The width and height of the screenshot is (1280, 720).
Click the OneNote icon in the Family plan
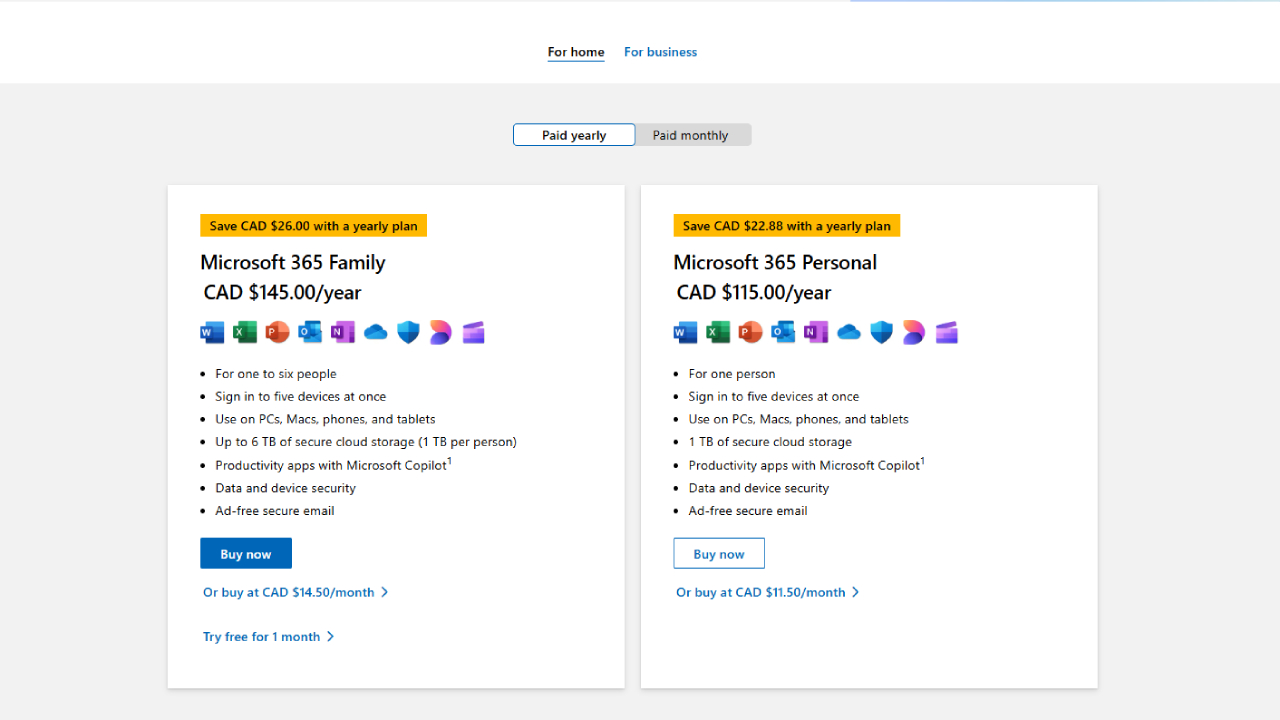coord(343,332)
